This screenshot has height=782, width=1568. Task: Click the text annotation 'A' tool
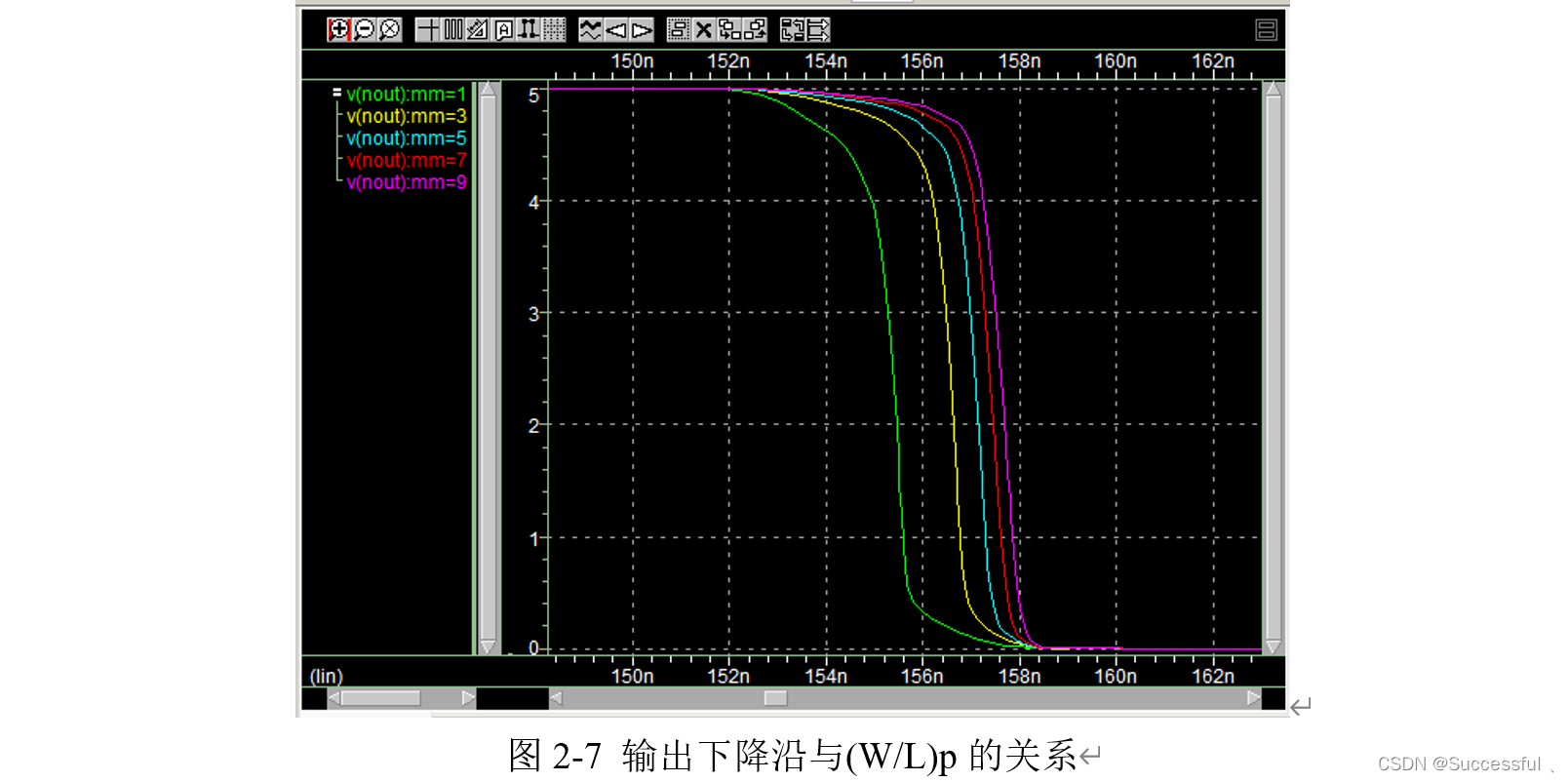pyautogui.click(x=503, y=30)
